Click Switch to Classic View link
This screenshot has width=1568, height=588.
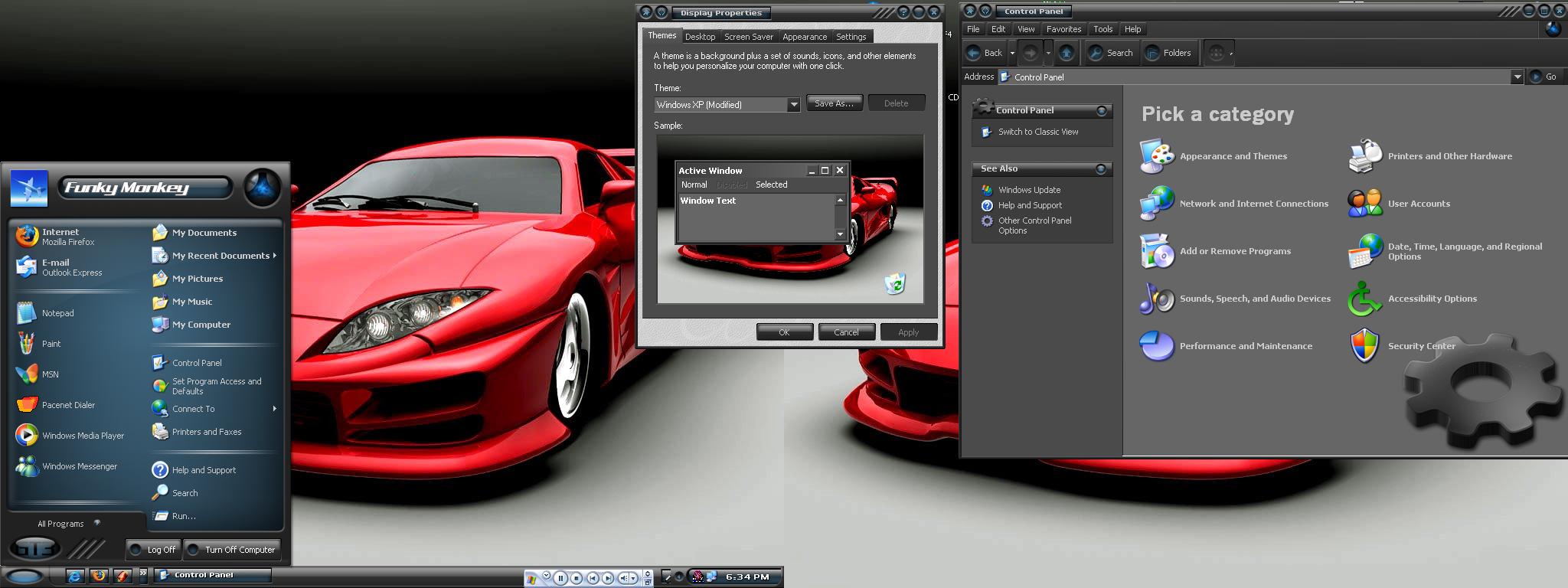1037,132
